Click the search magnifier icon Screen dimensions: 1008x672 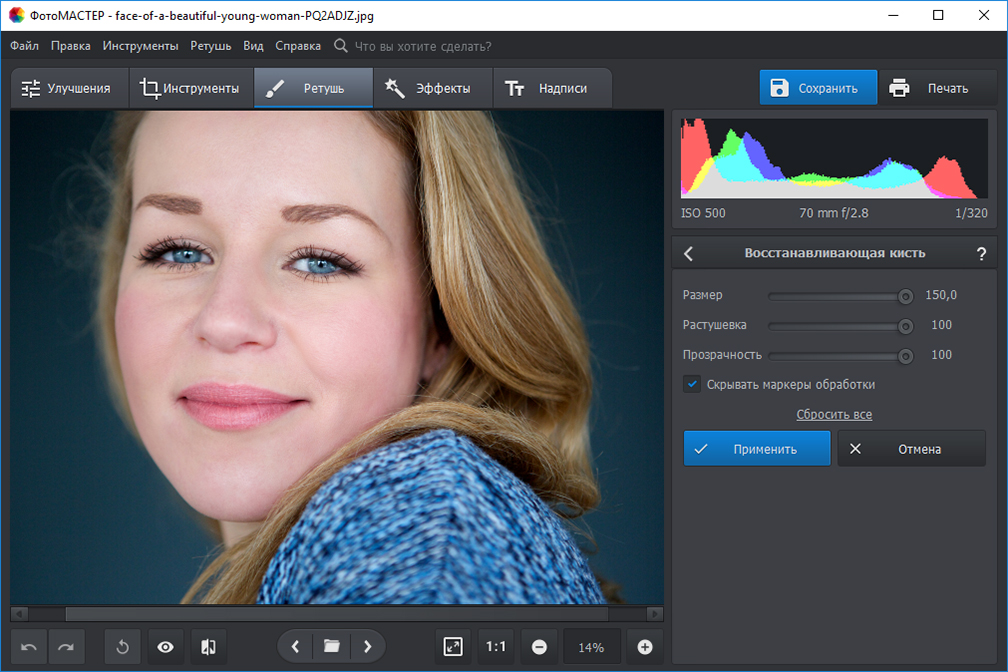341,46
